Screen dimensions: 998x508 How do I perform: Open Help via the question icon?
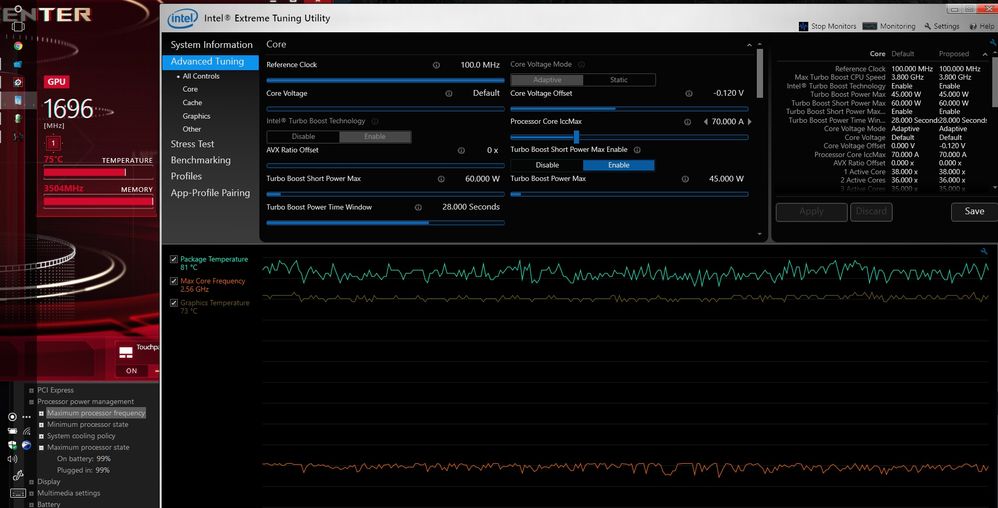click(x=973, y=26)
